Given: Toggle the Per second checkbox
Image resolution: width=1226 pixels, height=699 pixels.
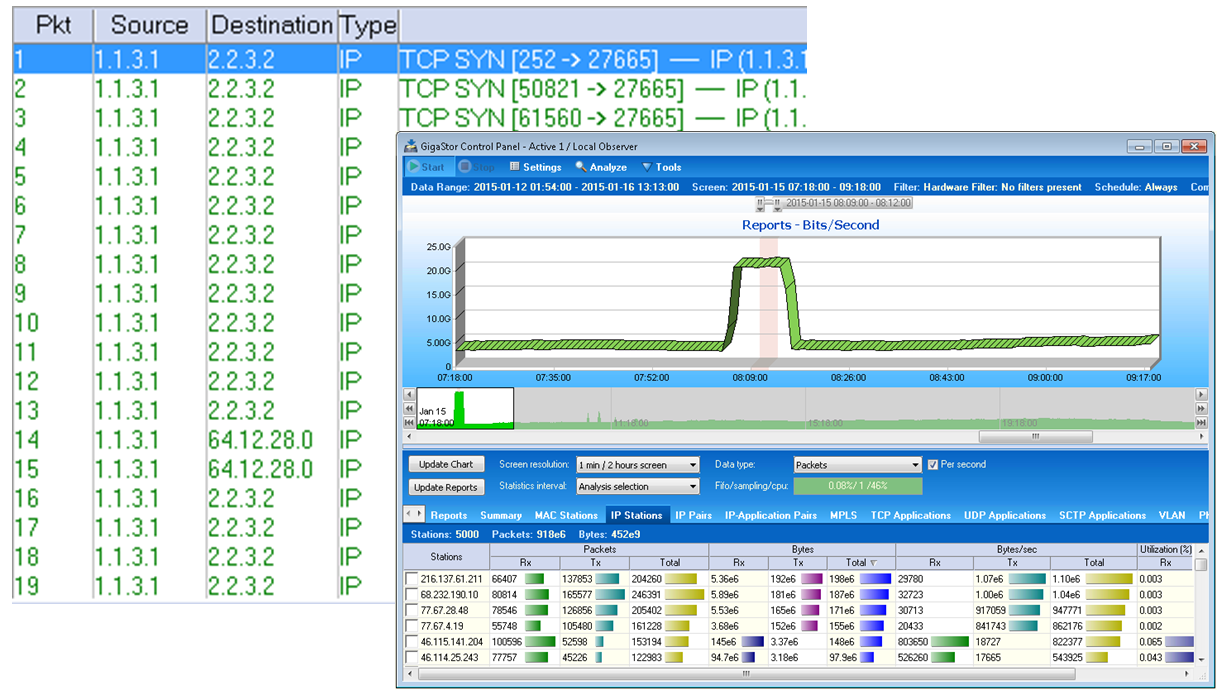Looking at the screenshot, I should coord(933,465).
